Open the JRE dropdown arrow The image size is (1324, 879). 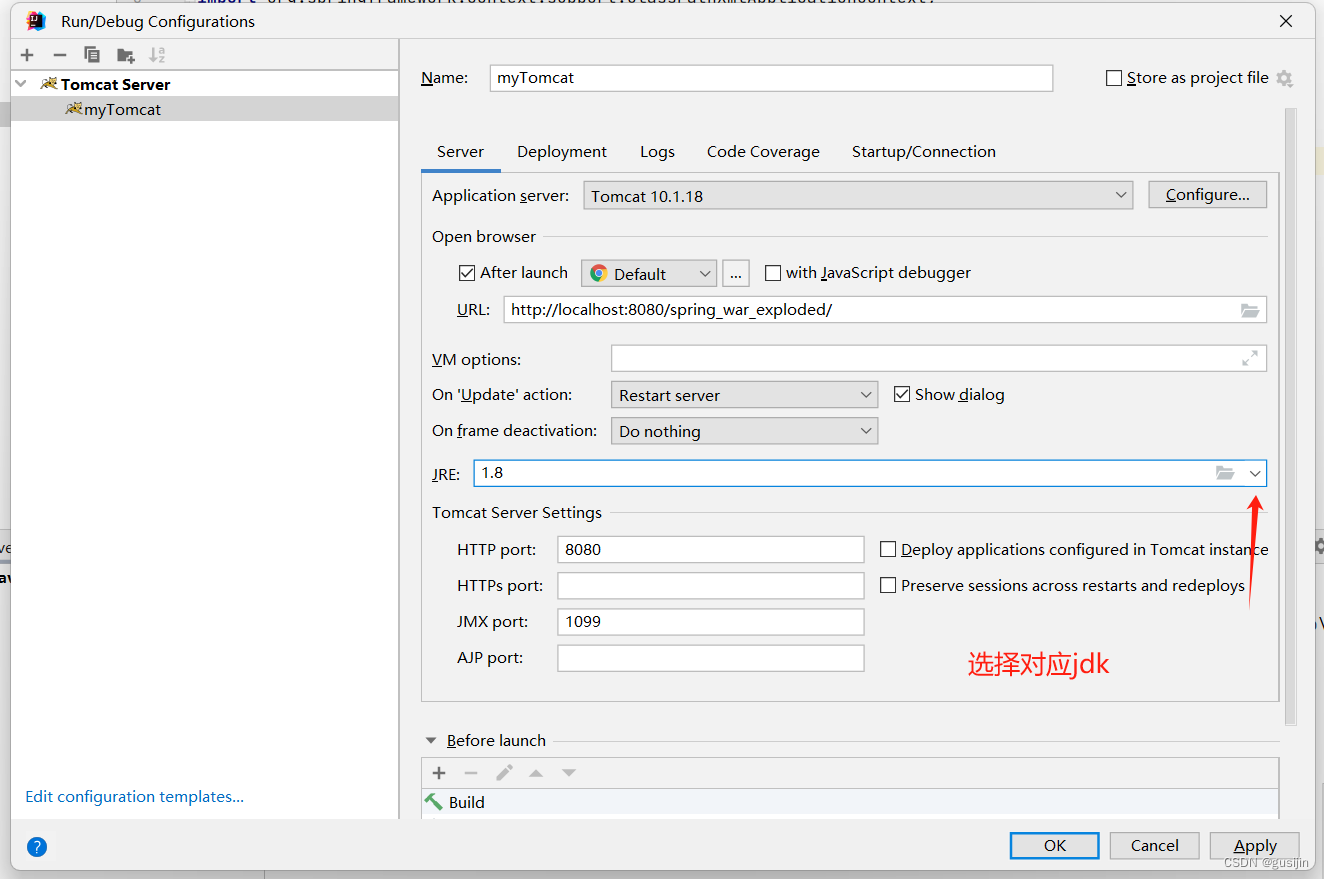[1255, 473]
